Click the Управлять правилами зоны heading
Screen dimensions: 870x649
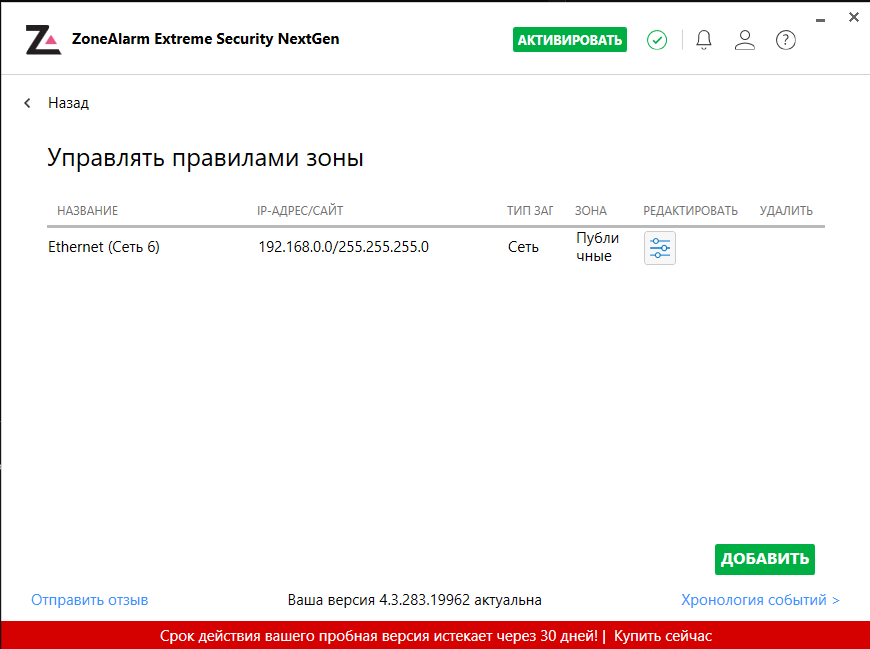(205, 158)
